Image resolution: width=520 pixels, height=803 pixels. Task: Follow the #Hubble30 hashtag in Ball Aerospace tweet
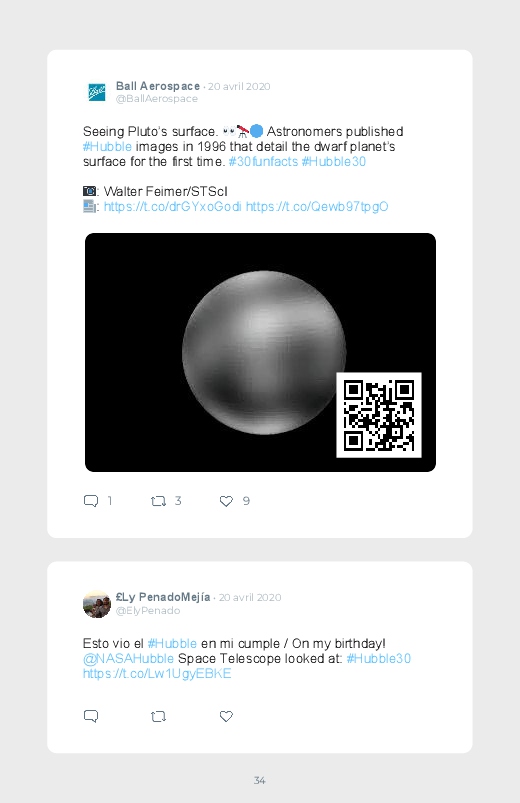(334, 161)
